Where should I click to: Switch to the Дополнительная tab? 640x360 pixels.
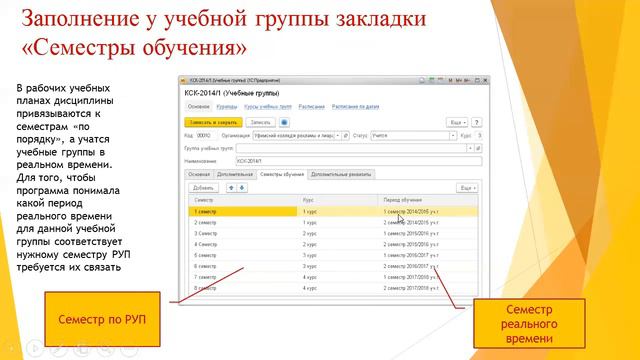(x=235, y=174)
